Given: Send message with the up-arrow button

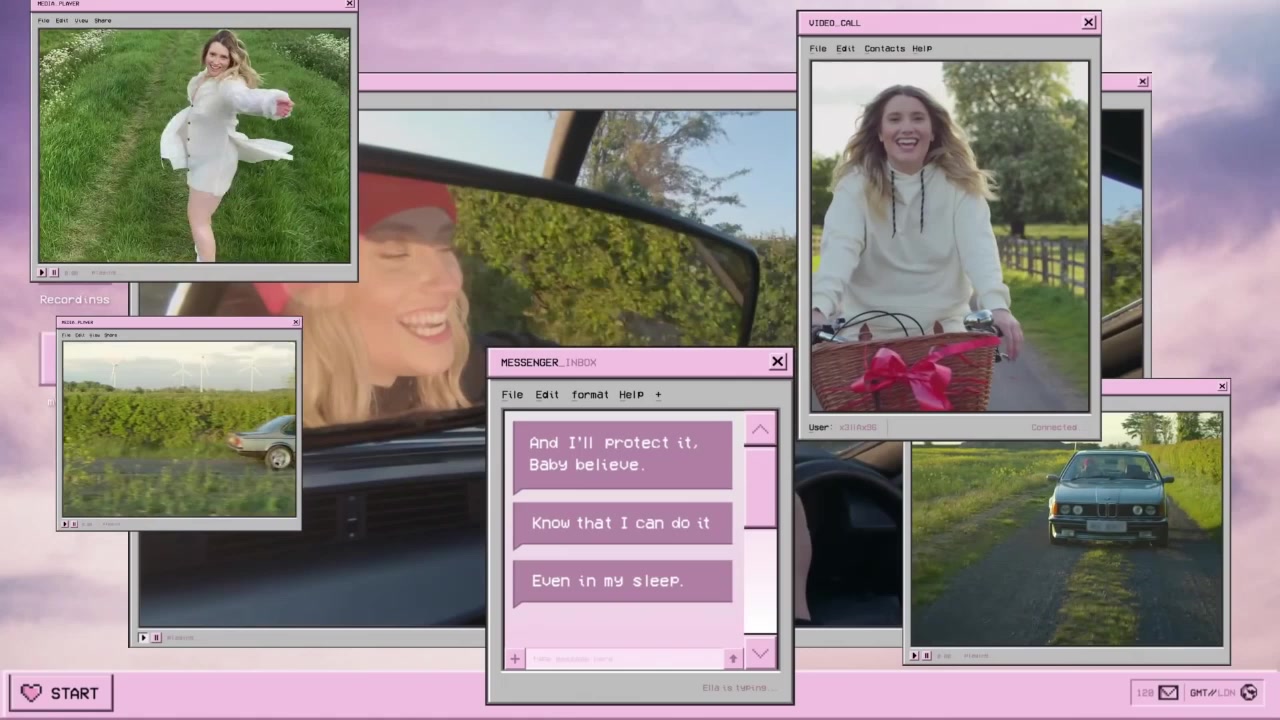Looking at the screenshot, I should 733,658.
